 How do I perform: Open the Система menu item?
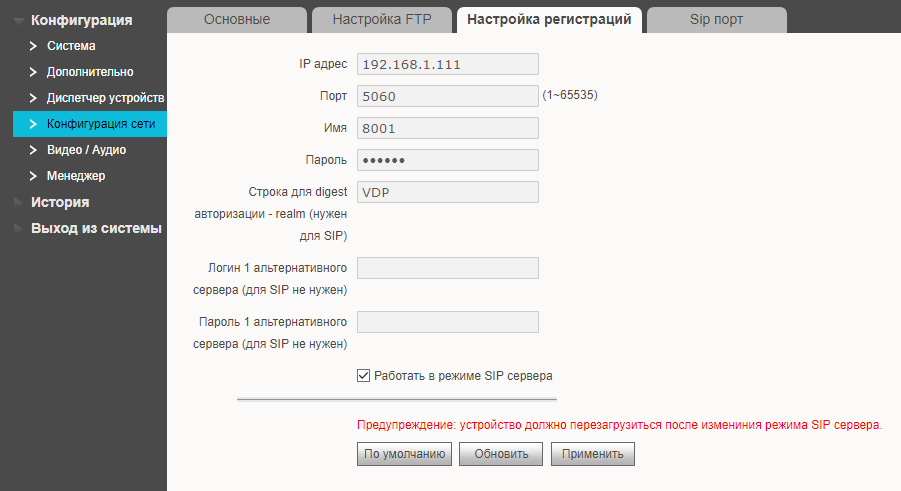(71, 46)
